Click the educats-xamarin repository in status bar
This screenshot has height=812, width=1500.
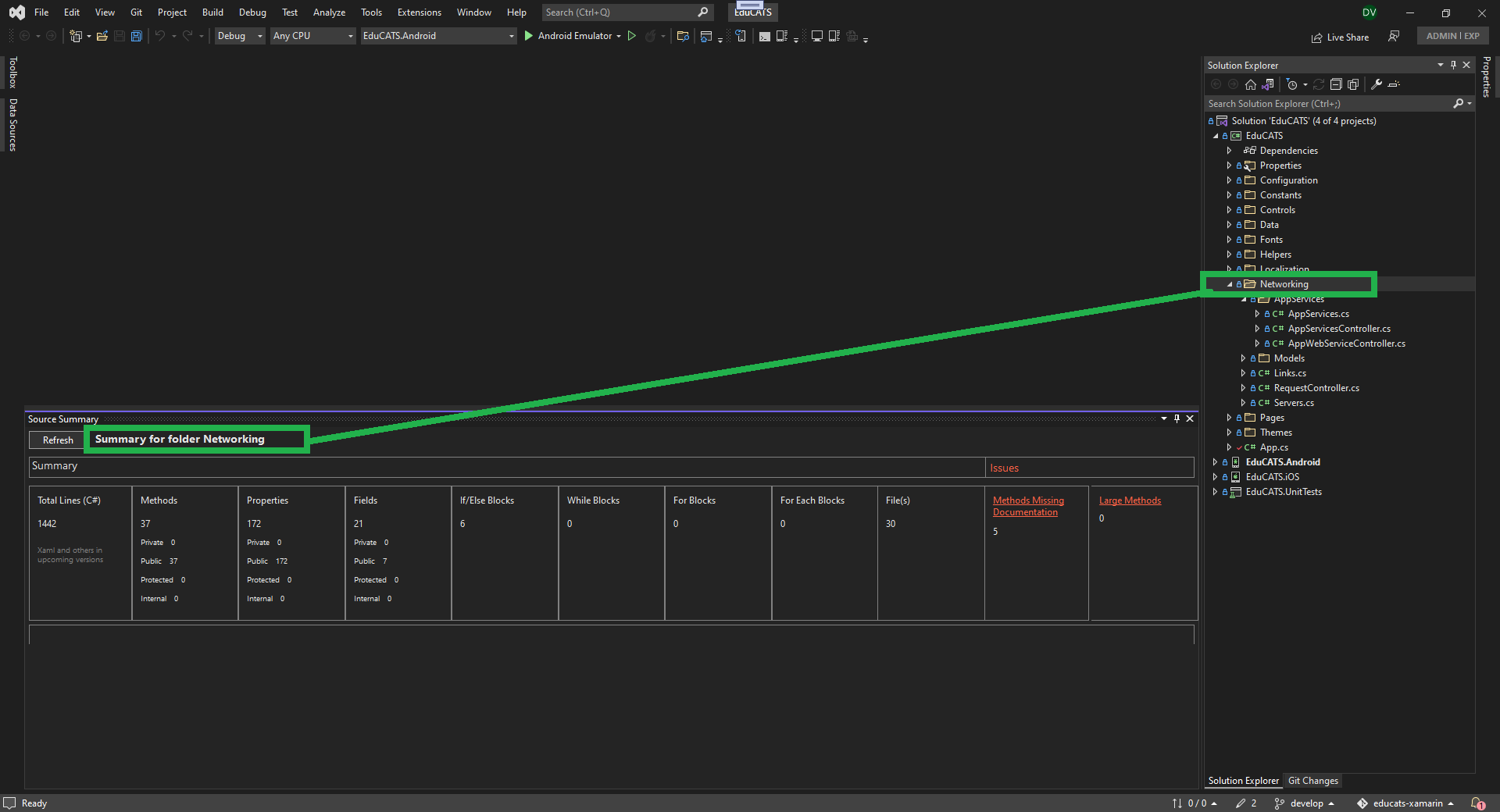pos(1406,803)
